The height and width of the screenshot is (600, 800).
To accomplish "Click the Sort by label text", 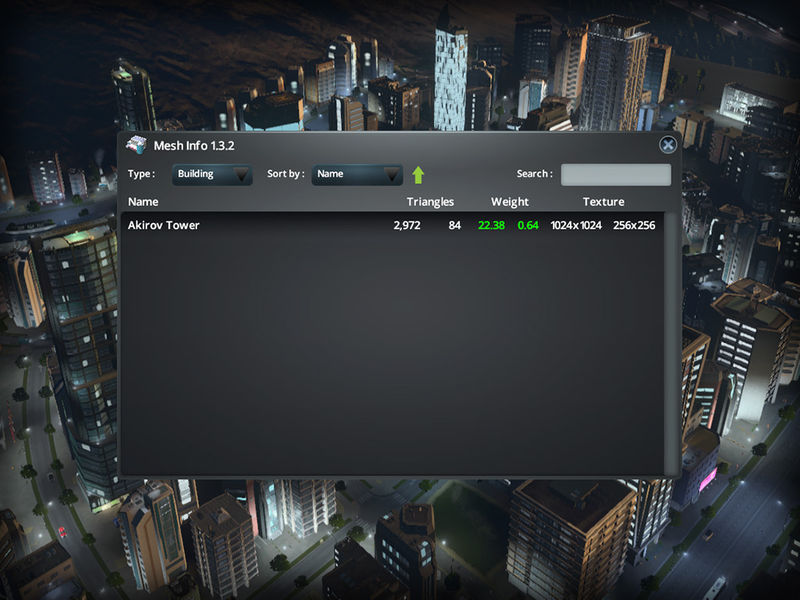I will pyautogui.click(x=285, y=174).
